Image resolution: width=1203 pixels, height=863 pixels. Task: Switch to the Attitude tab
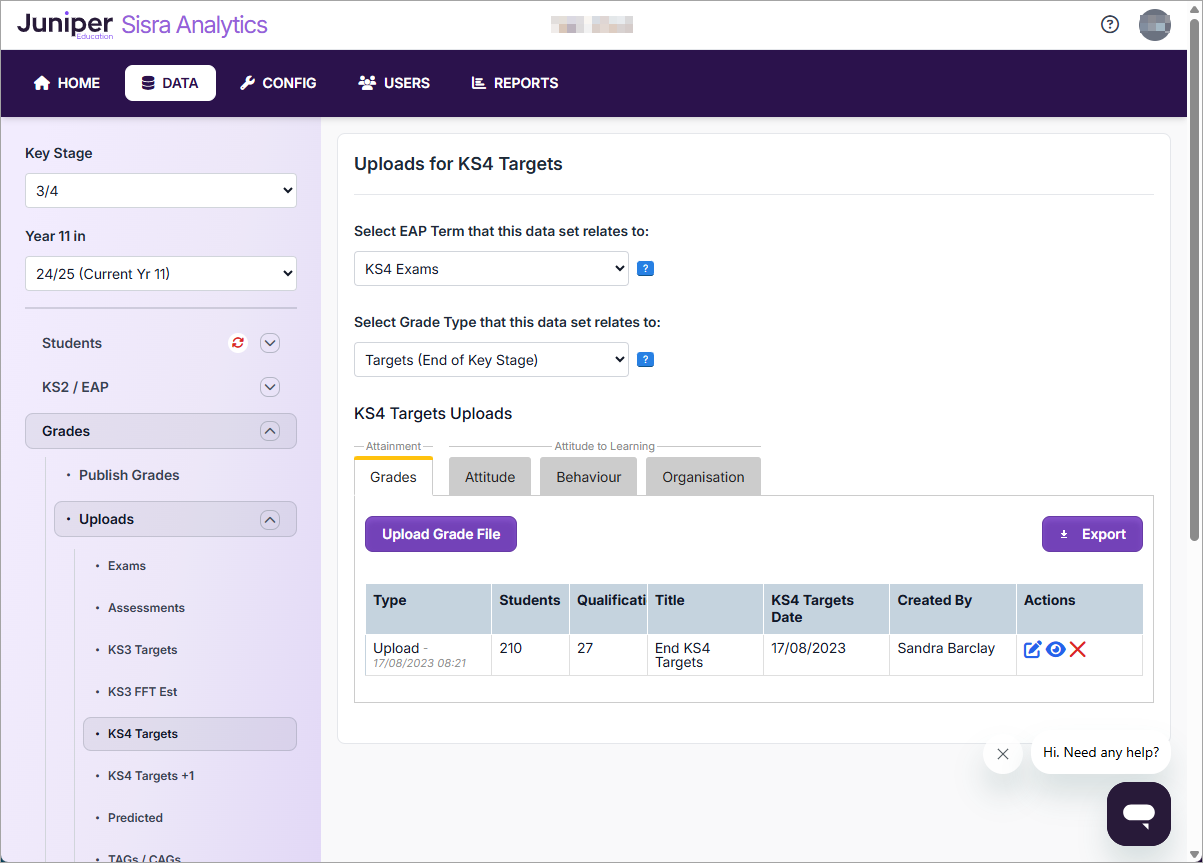[x=490, y=477]
